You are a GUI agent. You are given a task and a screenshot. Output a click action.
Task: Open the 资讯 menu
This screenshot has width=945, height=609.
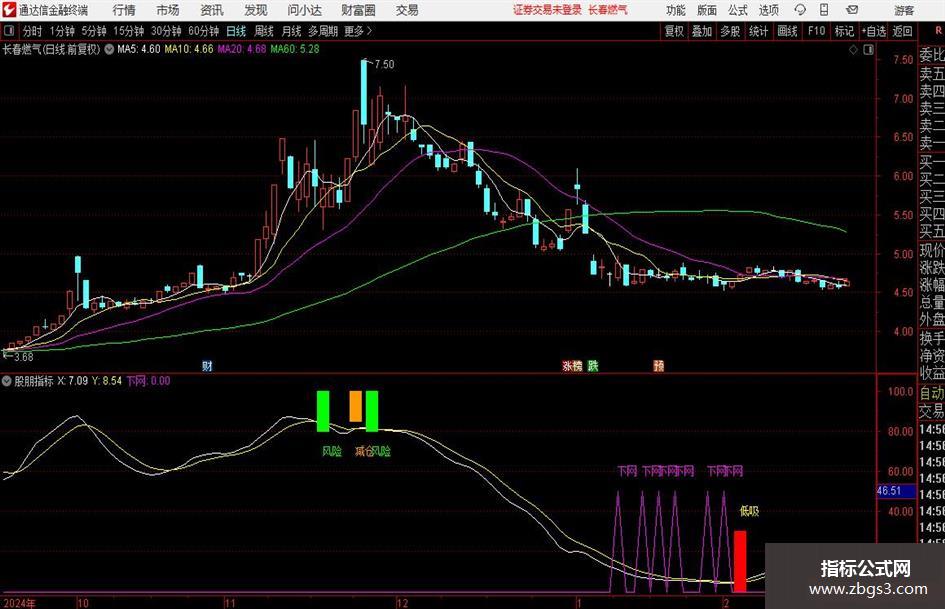tap(212, 10)
